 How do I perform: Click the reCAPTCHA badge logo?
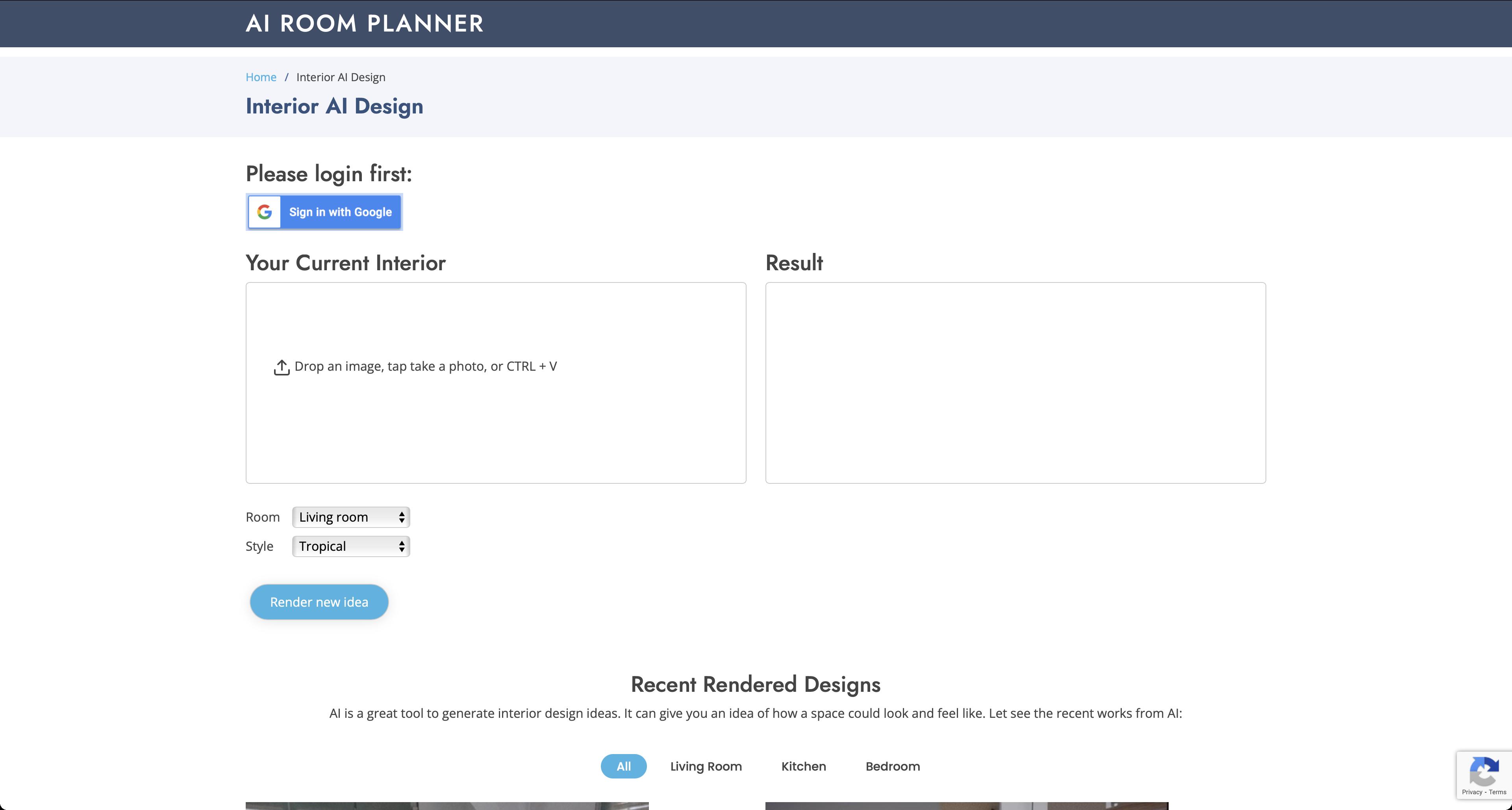coord(1484,772)
